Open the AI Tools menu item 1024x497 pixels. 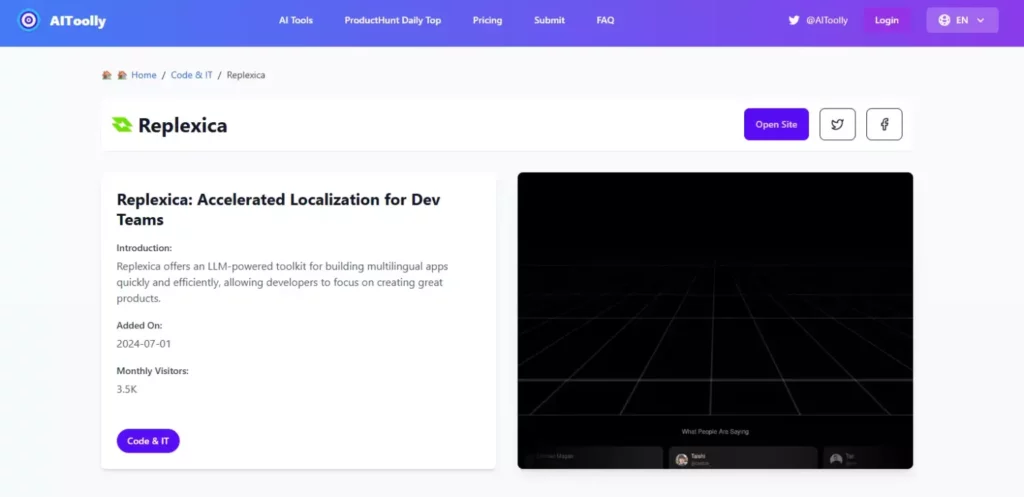tap(296, 20)
